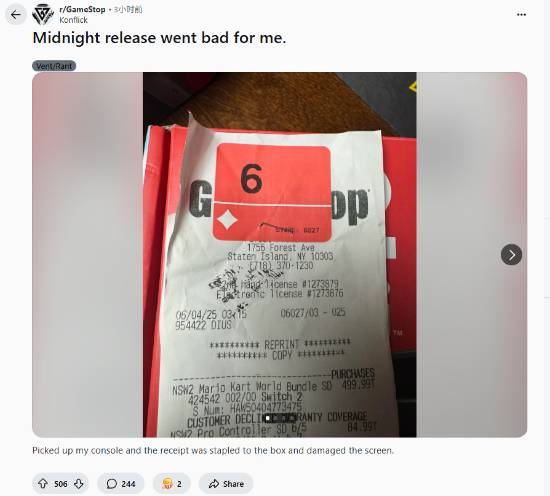Open the Konflick user profile
The width and height of the screenshot is (550, 496).
(x=73, y=20)
